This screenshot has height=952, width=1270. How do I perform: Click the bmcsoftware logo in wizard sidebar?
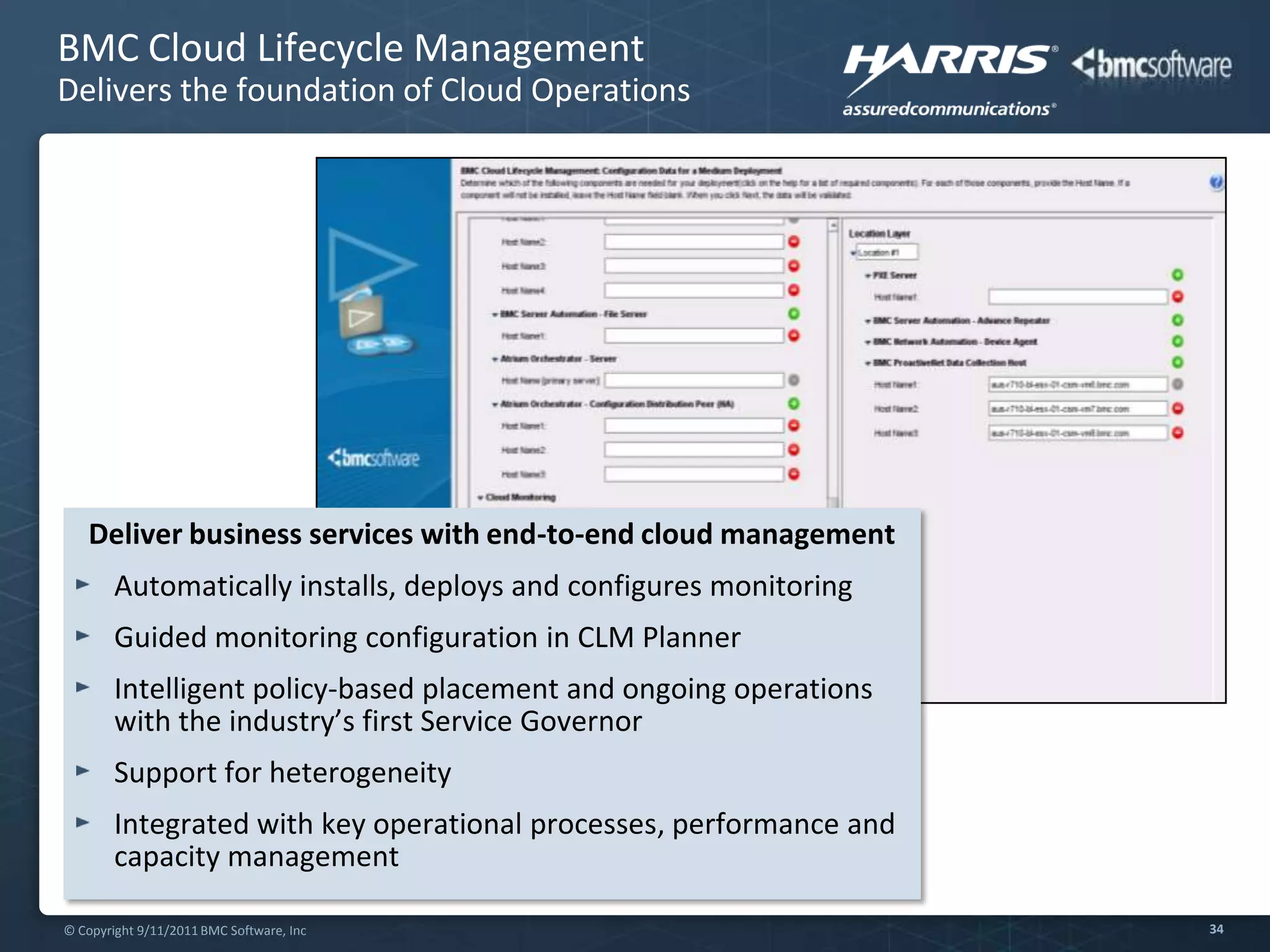[374, 458]
